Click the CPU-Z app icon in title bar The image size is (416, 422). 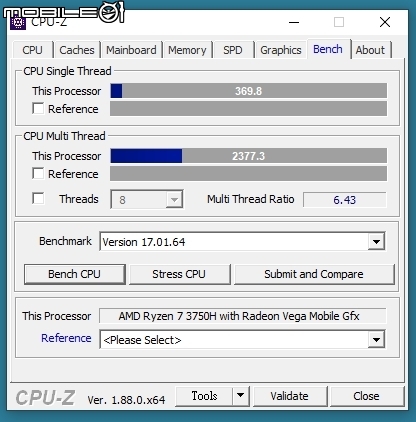point(18,23)
